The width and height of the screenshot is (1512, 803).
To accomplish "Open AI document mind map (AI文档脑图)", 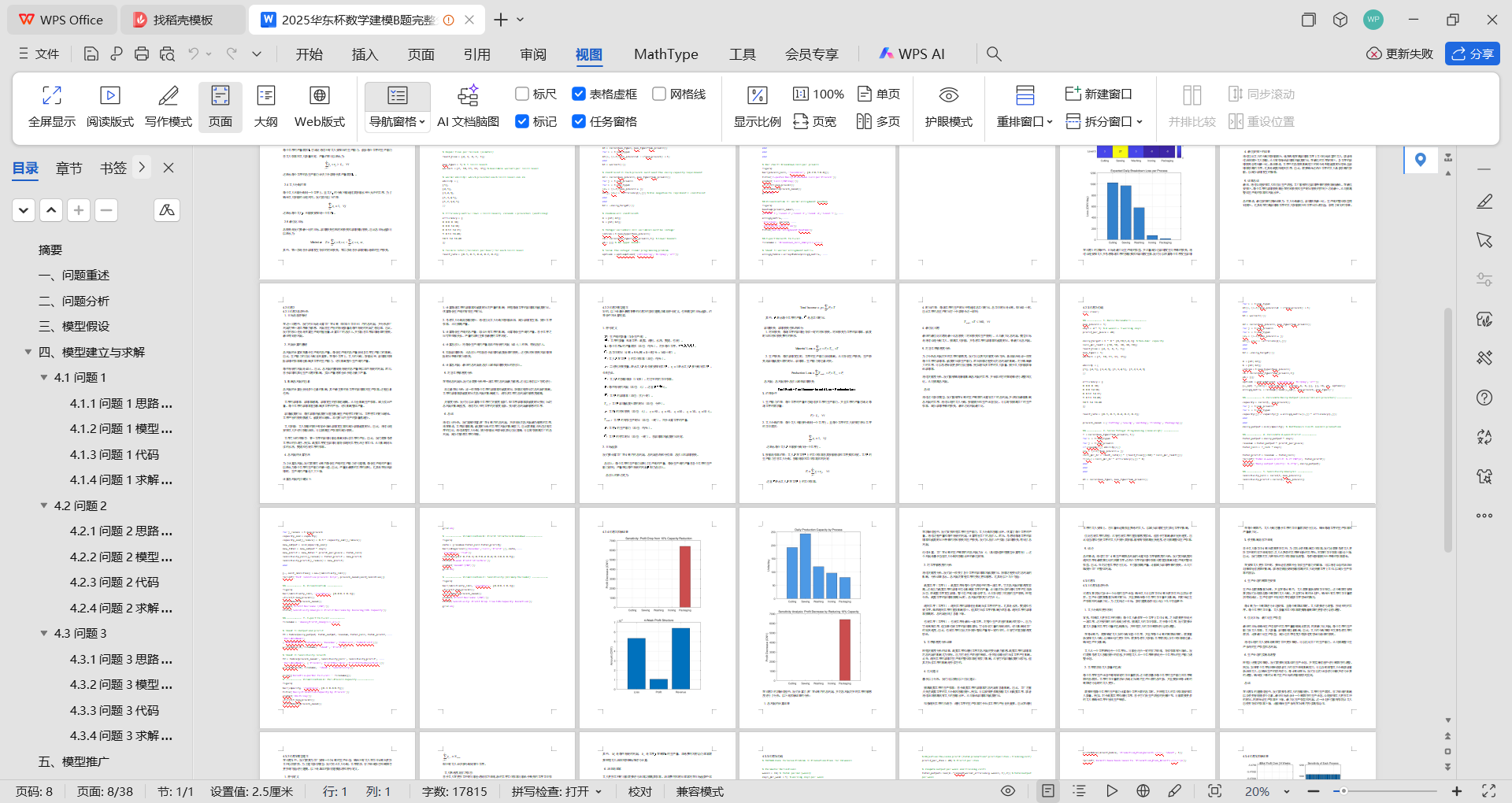I will tap(468, 106).
